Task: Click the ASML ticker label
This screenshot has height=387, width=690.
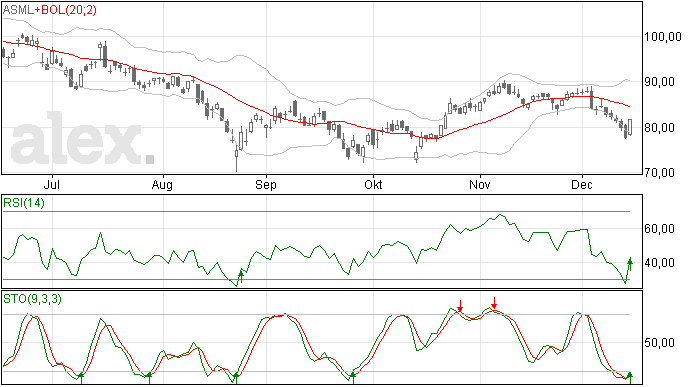Action: coord(18,10)
